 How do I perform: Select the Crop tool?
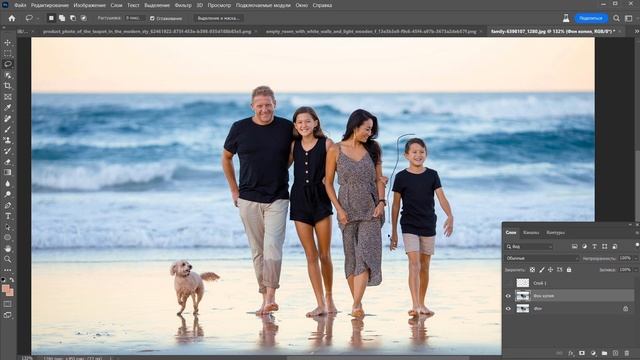click(8, 86)
